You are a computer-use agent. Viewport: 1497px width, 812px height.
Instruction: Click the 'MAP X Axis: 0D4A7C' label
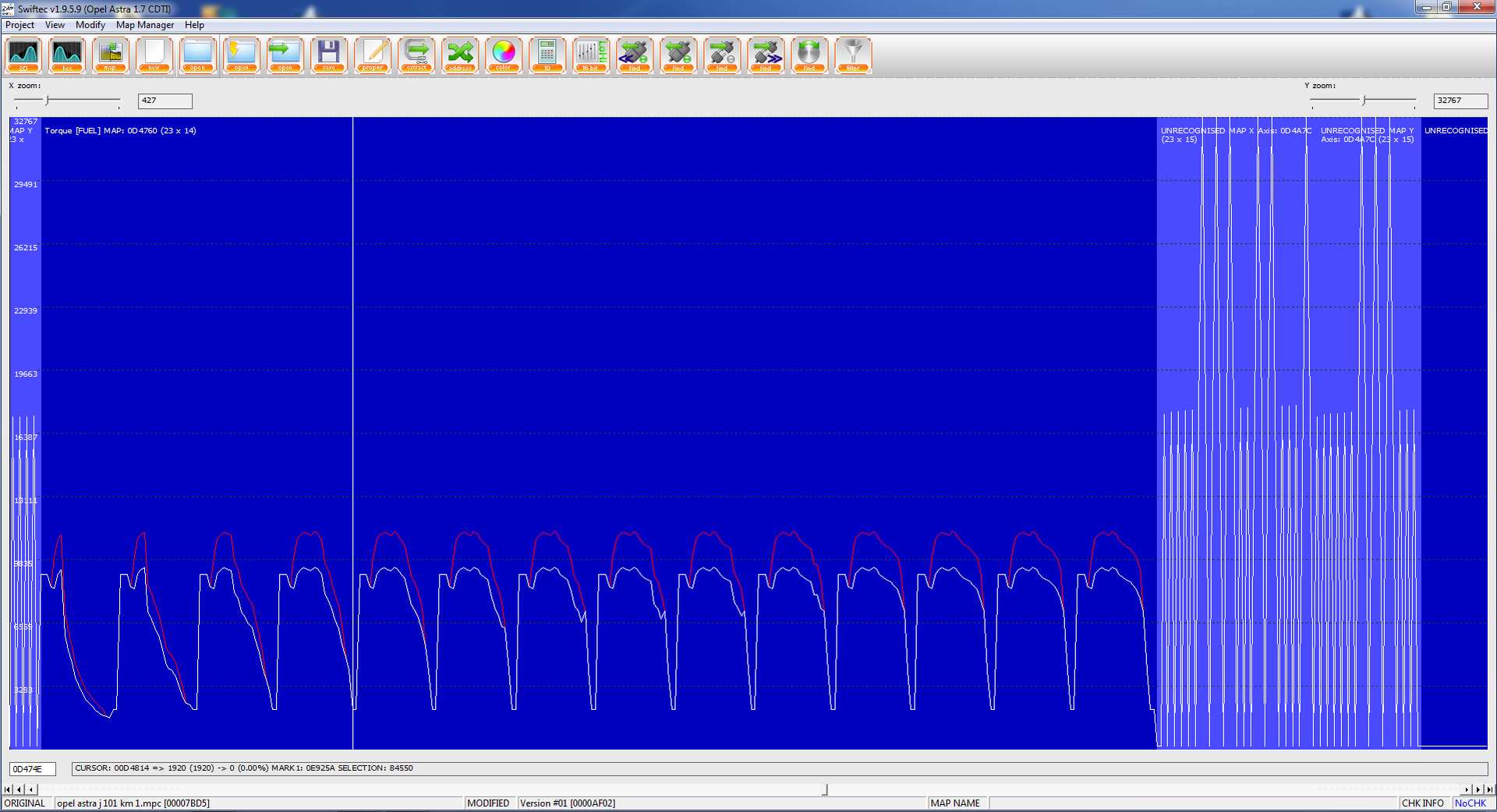1270,131
